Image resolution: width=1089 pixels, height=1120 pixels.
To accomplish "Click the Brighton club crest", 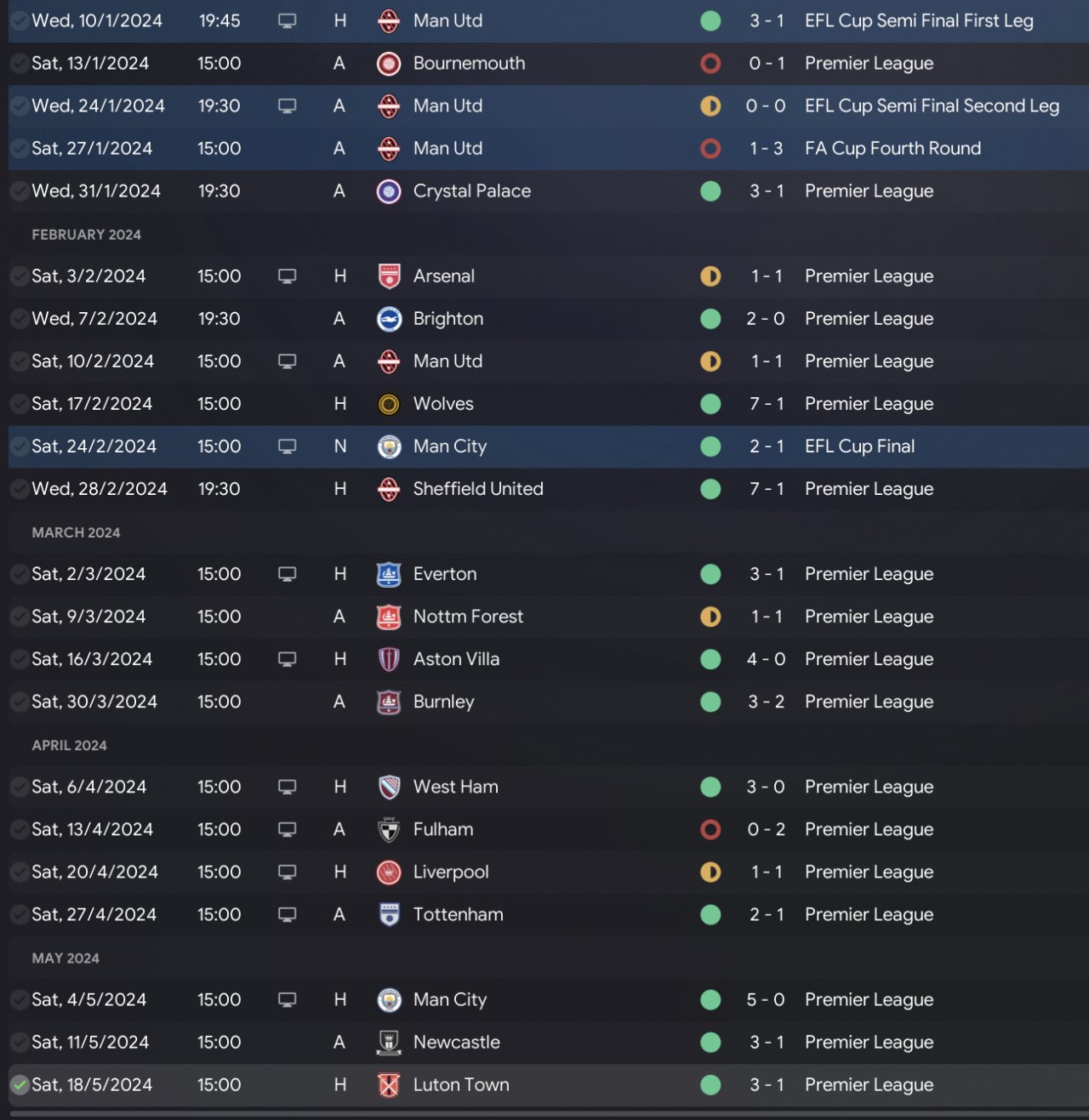I will [389, 319].
